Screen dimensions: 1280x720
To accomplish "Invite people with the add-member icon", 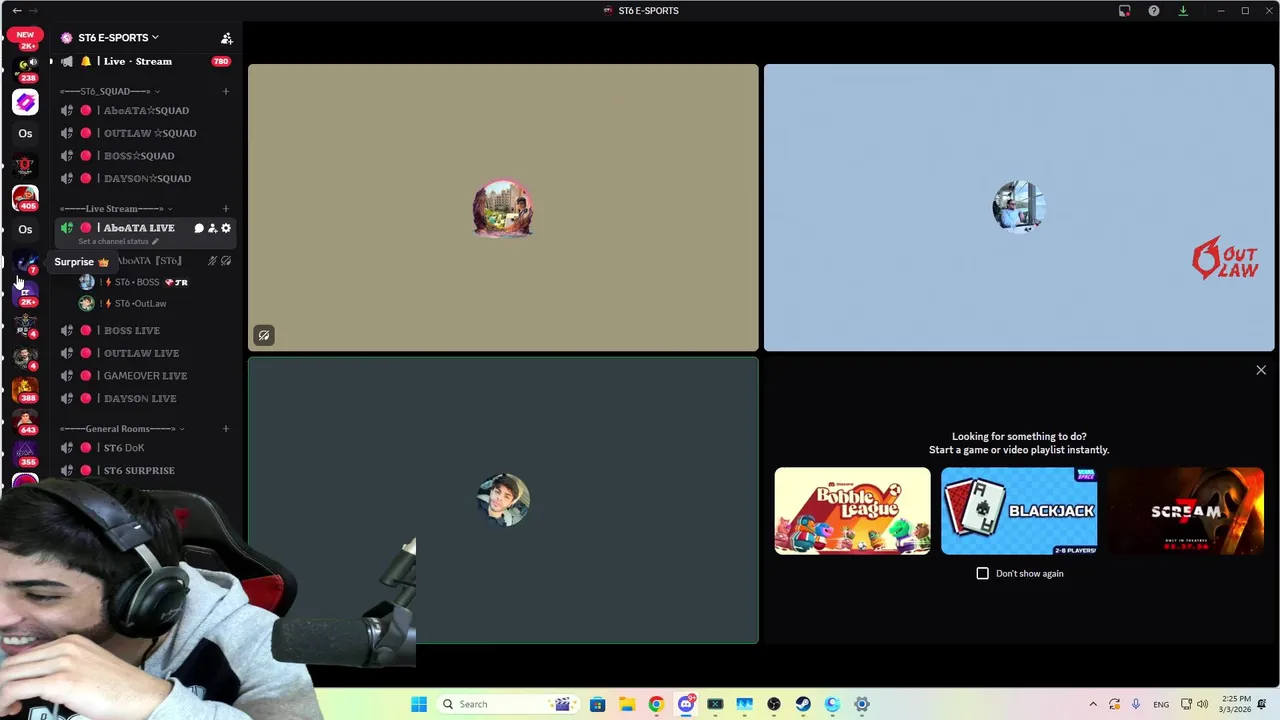I will 227,38.
